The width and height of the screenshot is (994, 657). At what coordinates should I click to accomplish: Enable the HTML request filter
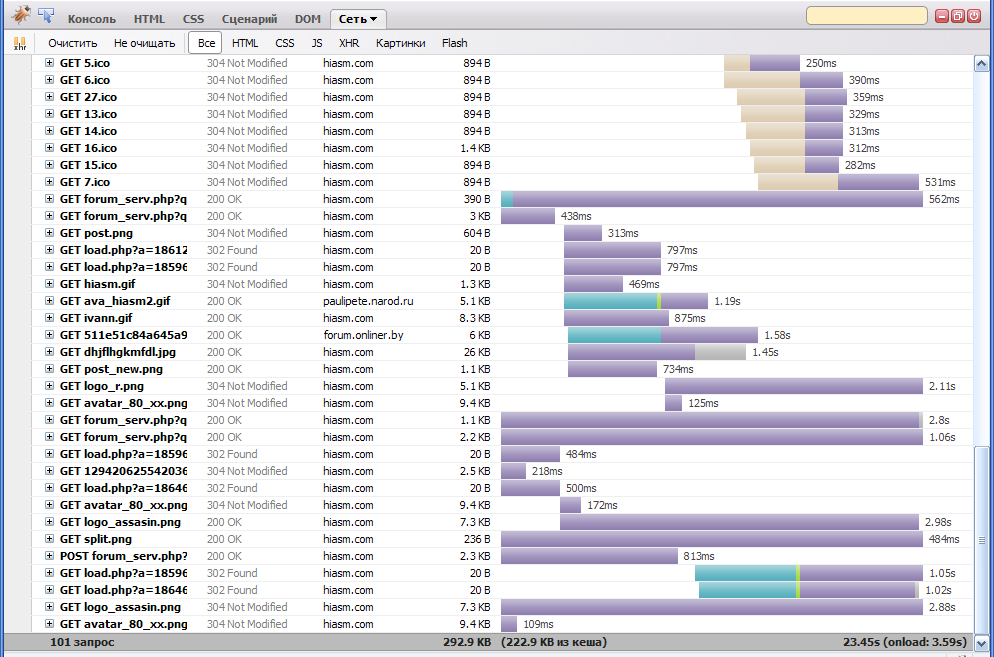(245, 43)
